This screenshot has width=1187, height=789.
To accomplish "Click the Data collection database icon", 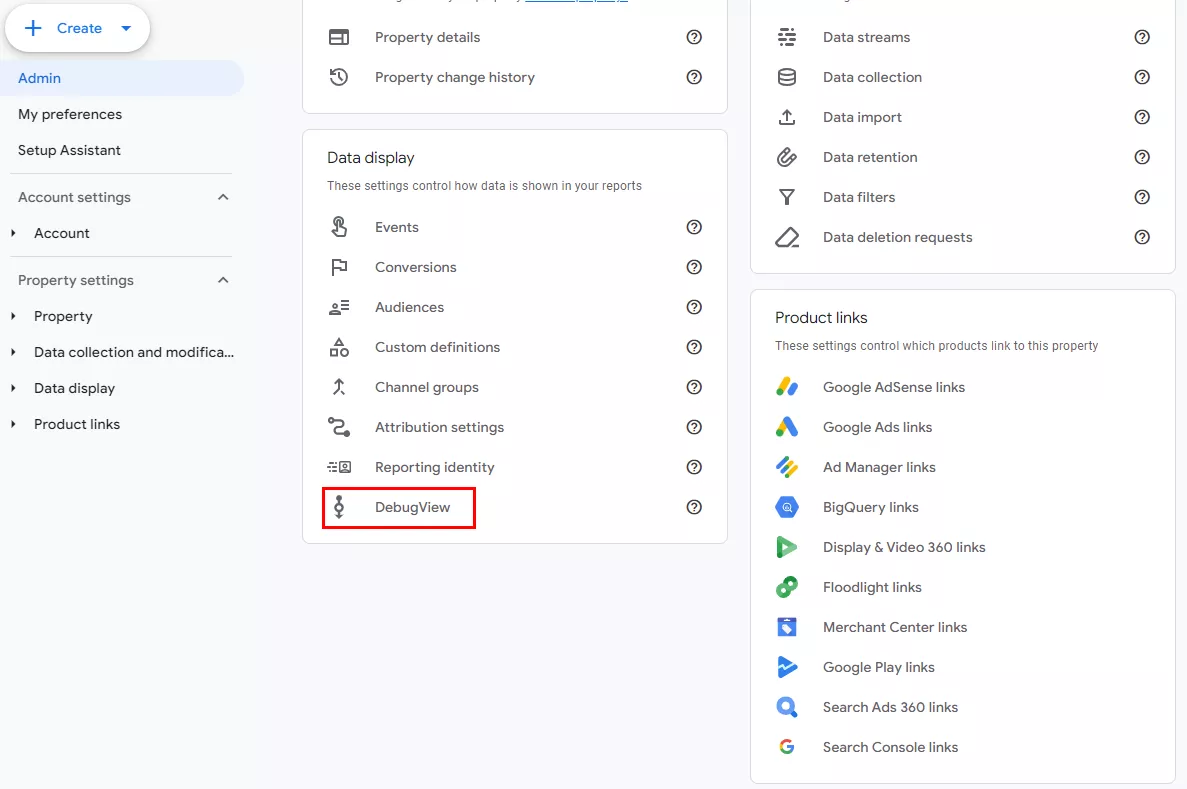I will 787,77.
